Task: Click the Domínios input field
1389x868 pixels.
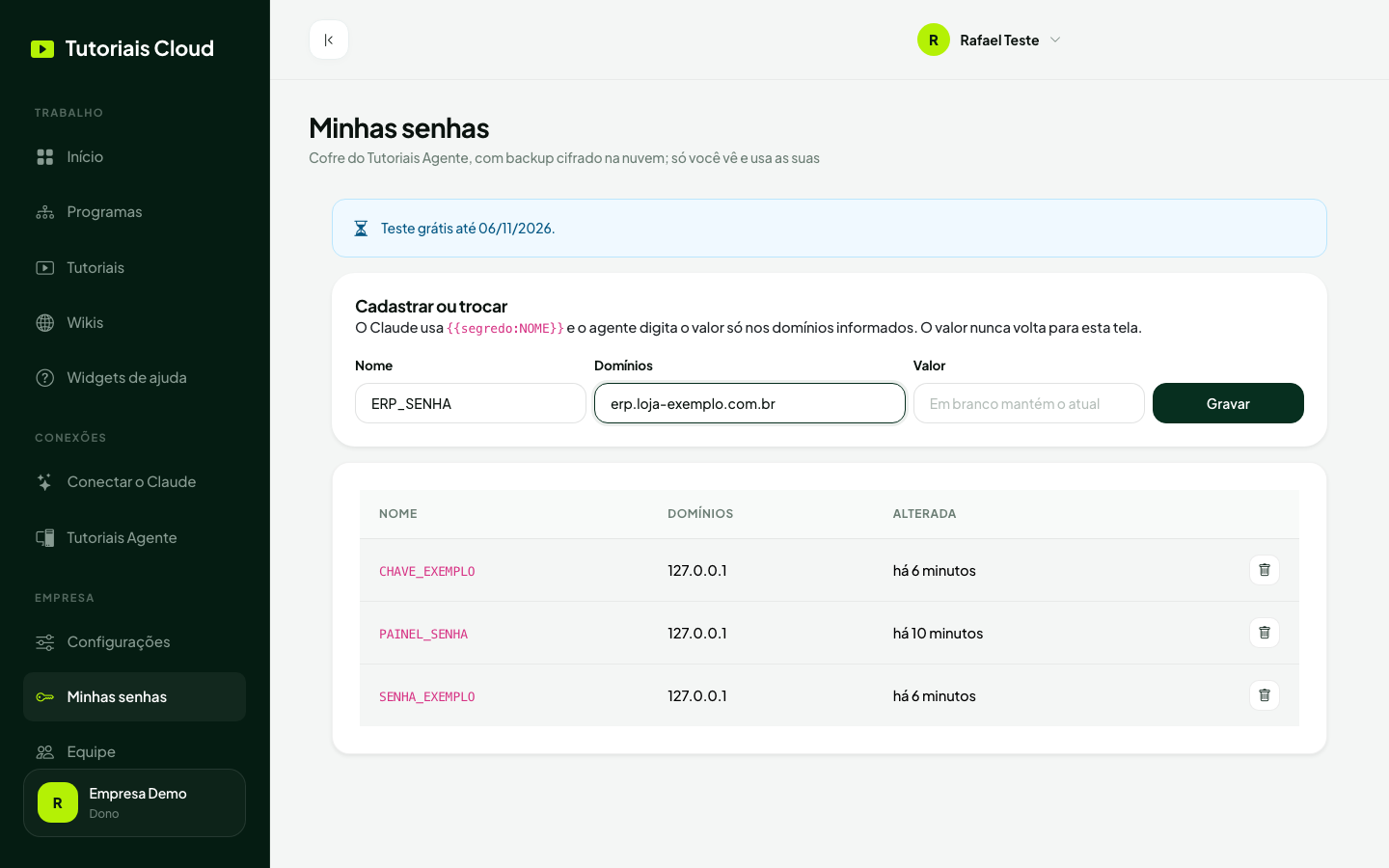Action: tap(749, 403)
